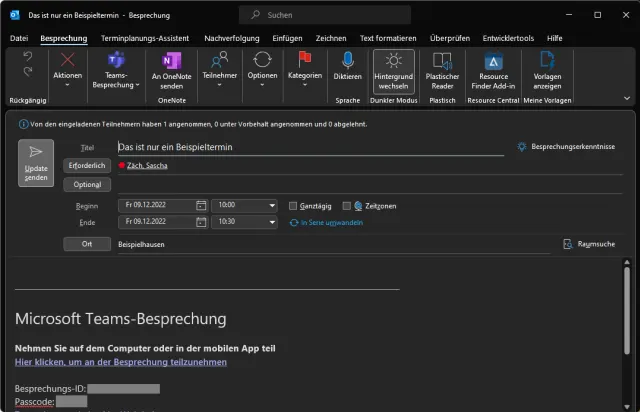The height and width of the screenshot is (412, 640).
Task: Switch to Terminplanungs-Assistent tab
Action: 145,38
